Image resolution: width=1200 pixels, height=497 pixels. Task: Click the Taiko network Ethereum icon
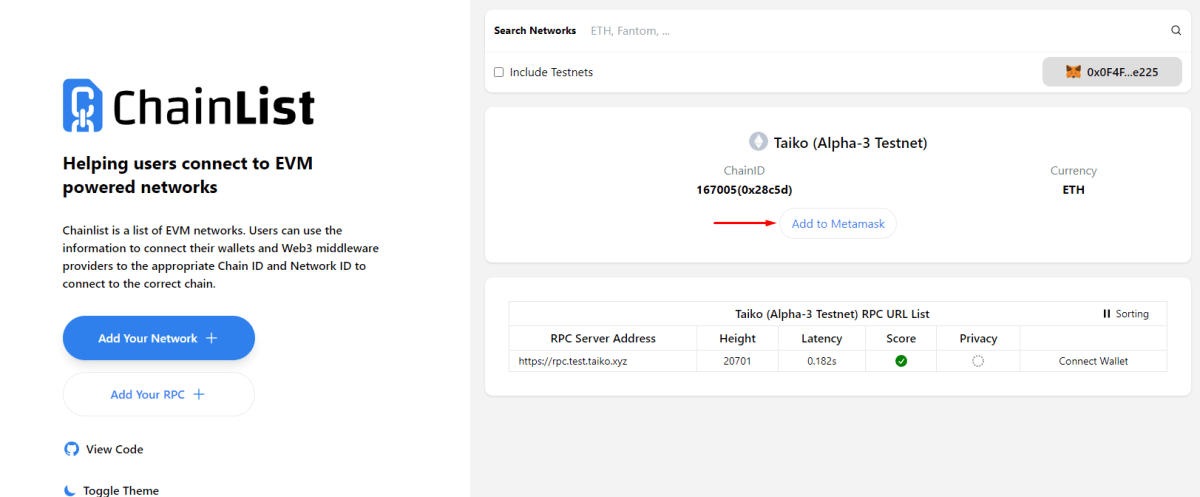[x=758, y=142]
